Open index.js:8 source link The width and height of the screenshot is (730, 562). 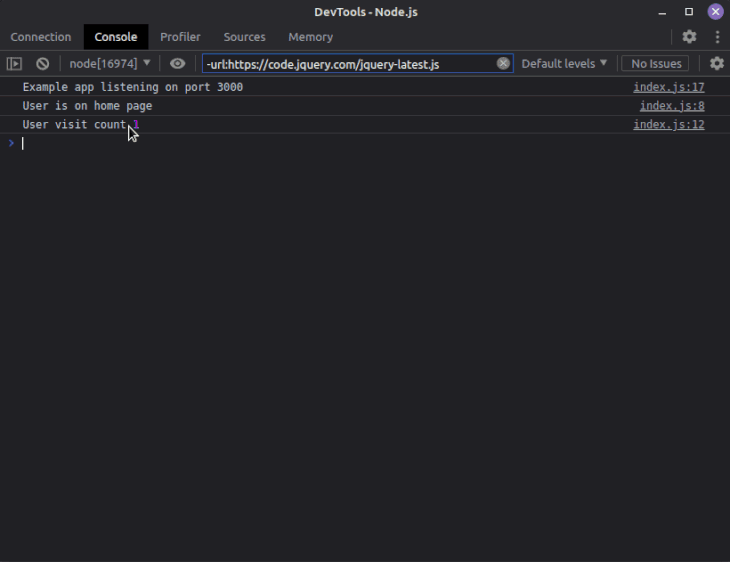pos(672,106)
